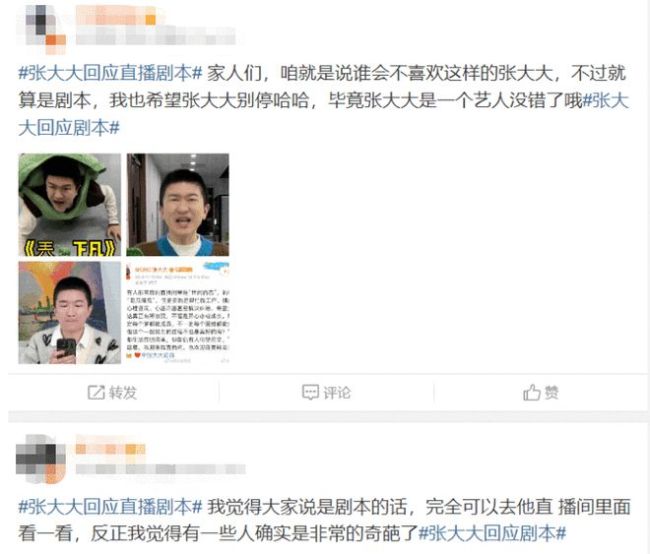
Task: Open the first post's blurred username
Action: (116, 17)
